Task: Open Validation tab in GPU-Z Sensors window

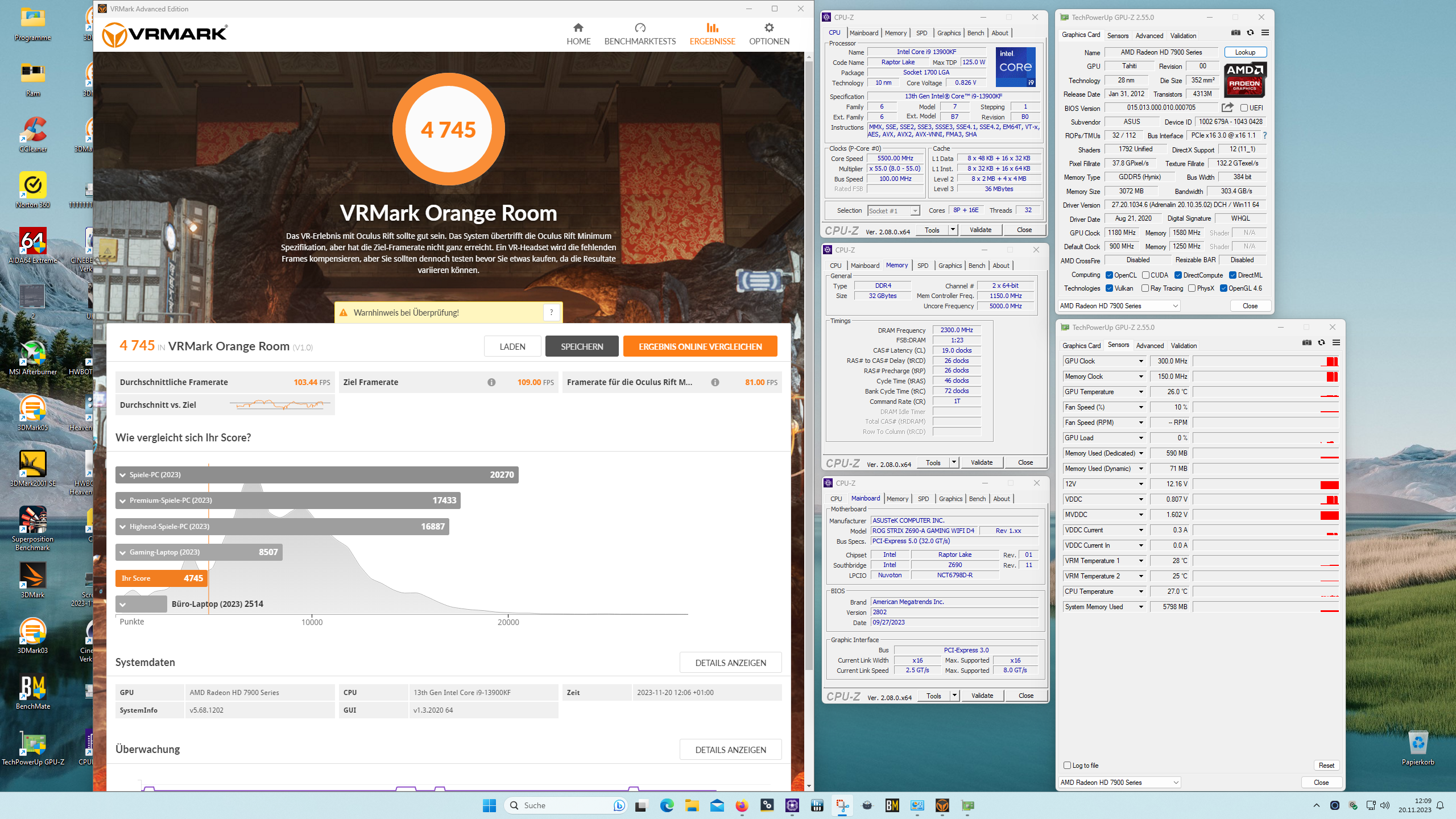Action: click(x=1184, y=346)
